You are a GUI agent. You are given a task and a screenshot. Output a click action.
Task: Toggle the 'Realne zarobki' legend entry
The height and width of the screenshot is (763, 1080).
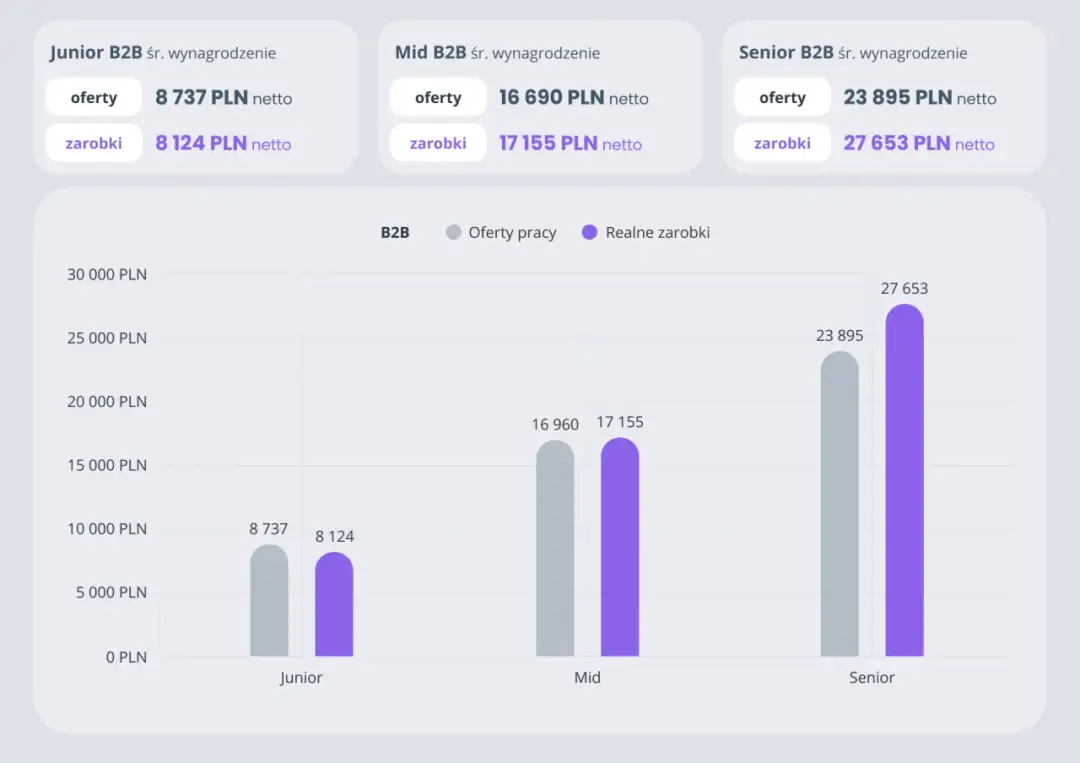click(x=645, y=232)
